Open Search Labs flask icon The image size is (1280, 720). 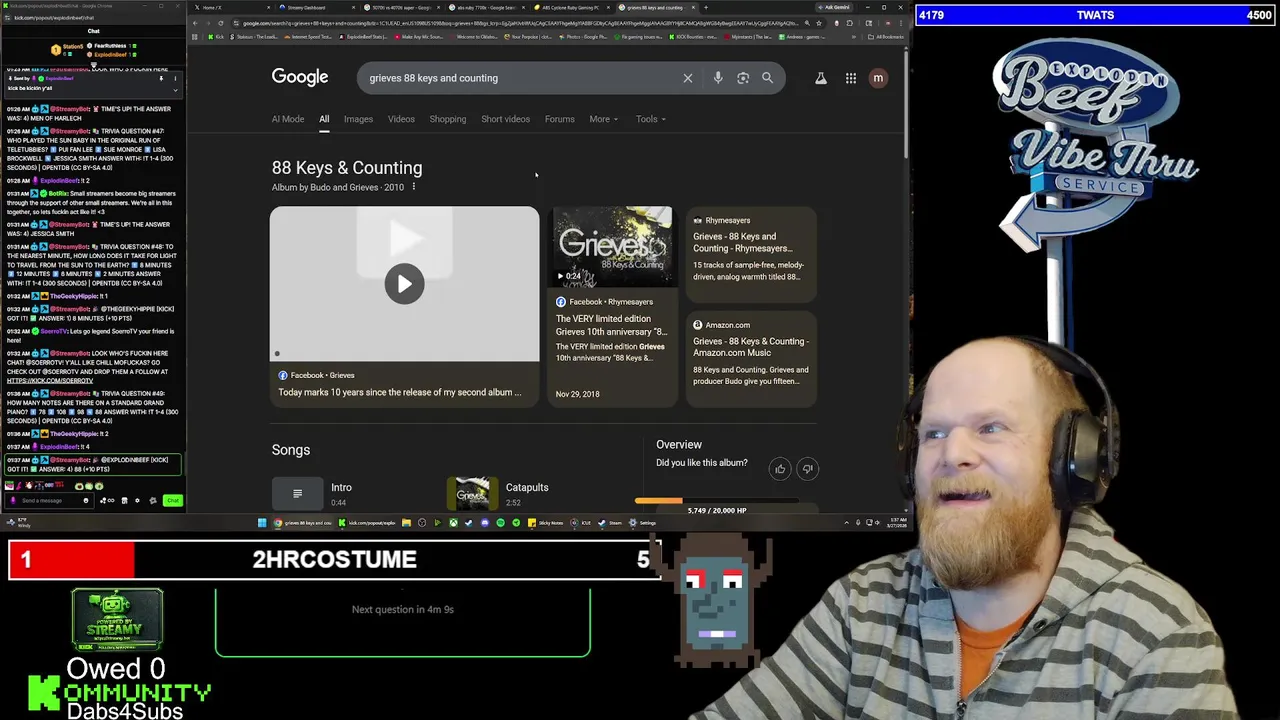821,78
